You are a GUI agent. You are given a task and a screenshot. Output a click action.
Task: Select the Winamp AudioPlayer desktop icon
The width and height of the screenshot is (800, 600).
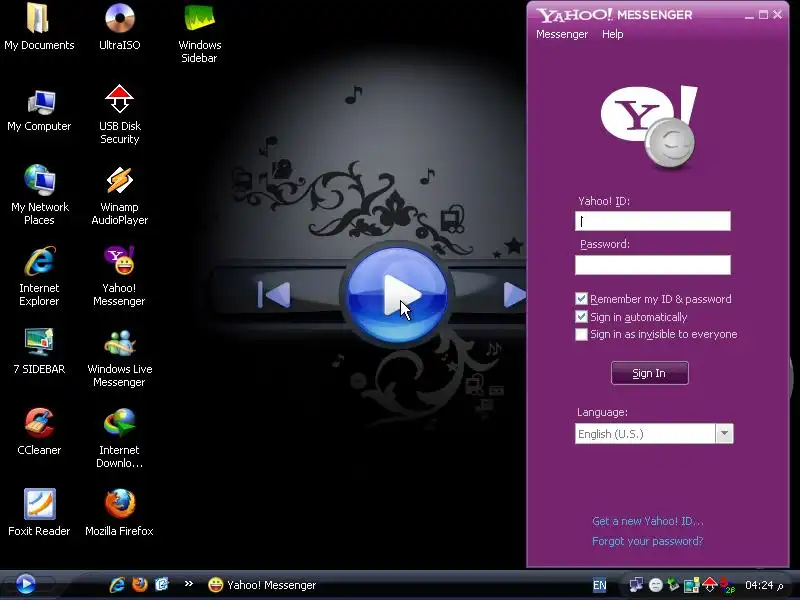[x=119, y=196]
